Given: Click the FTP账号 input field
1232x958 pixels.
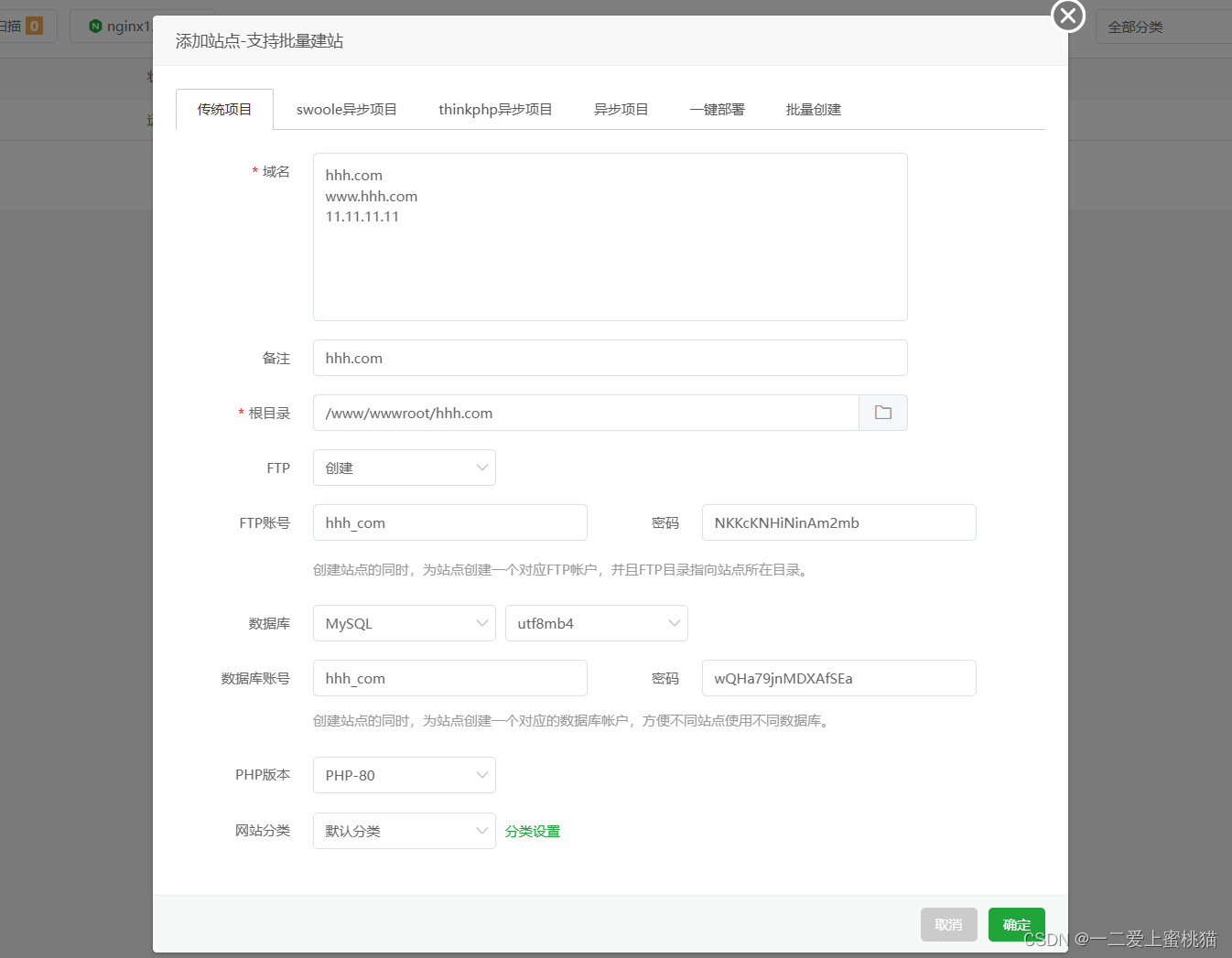Looking at the screenshot, I should tap(450, 522).
